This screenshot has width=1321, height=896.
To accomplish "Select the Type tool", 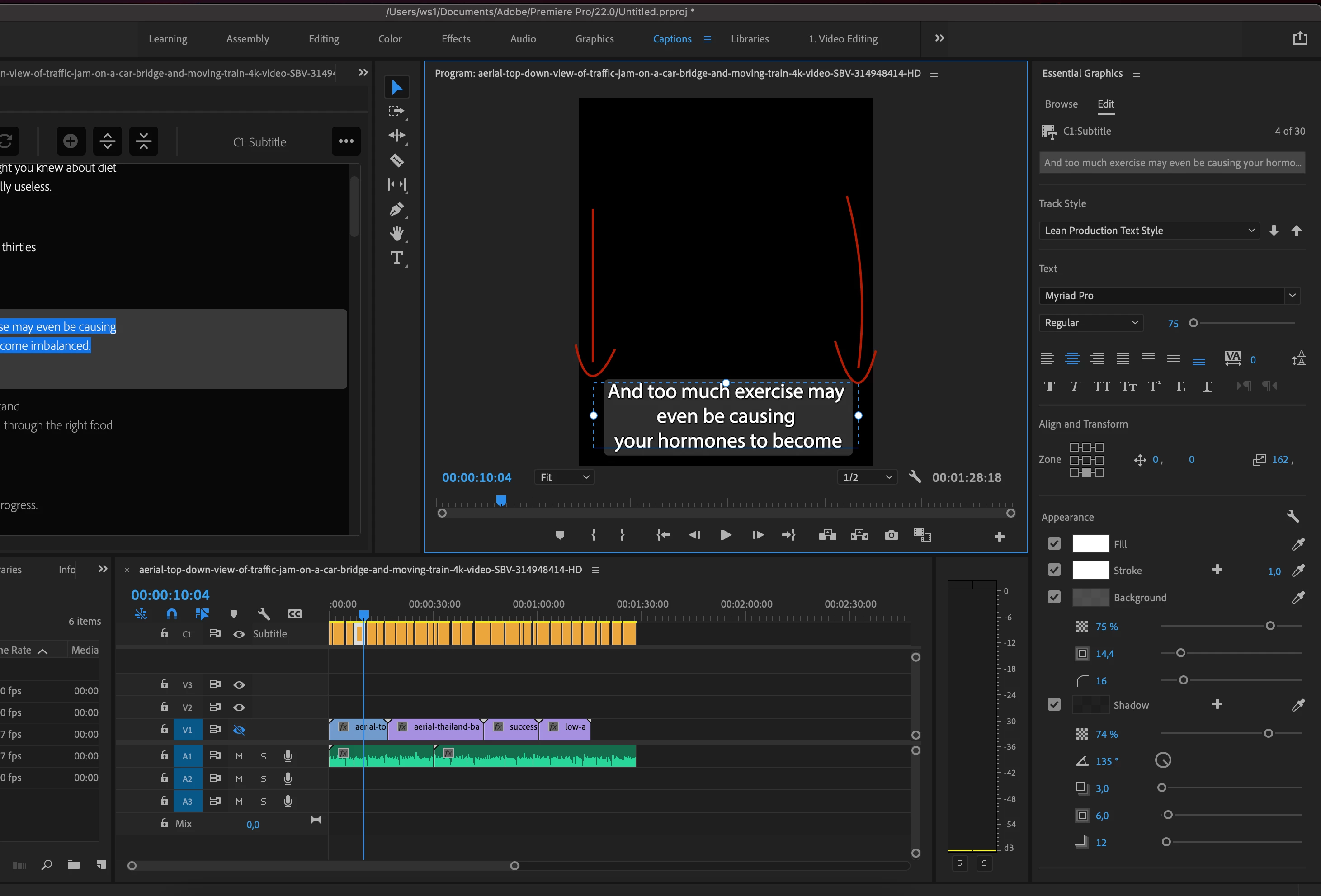I will coord(397,258).
